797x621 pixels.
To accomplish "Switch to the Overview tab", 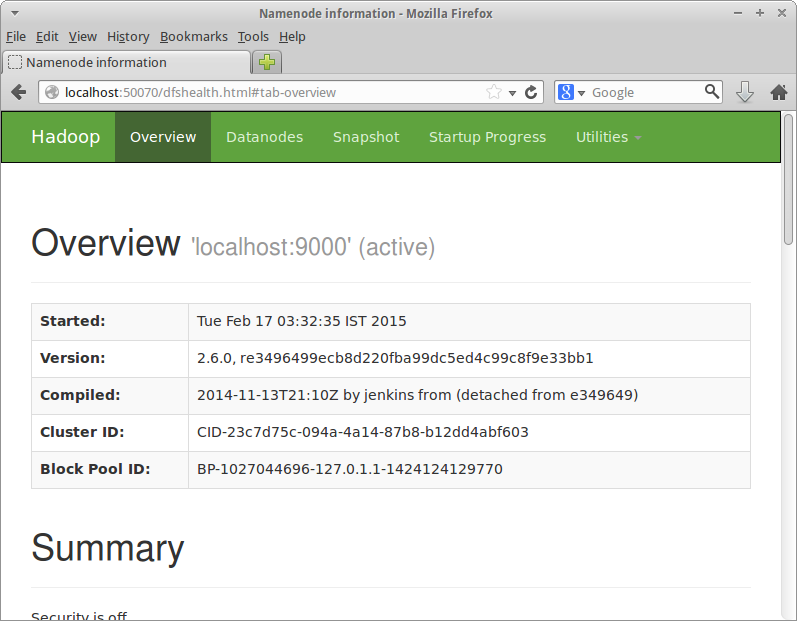I will pos(163,137).
